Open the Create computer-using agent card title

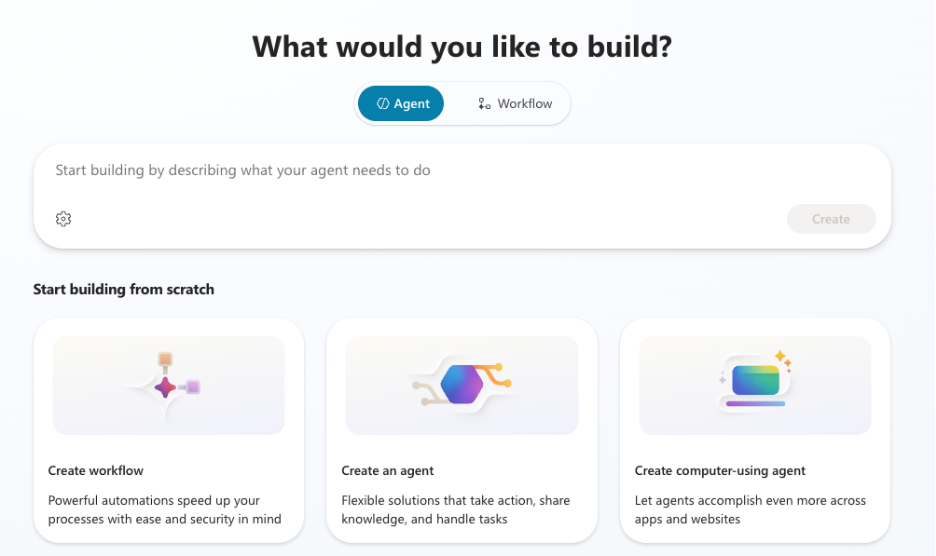pos(720,471)
